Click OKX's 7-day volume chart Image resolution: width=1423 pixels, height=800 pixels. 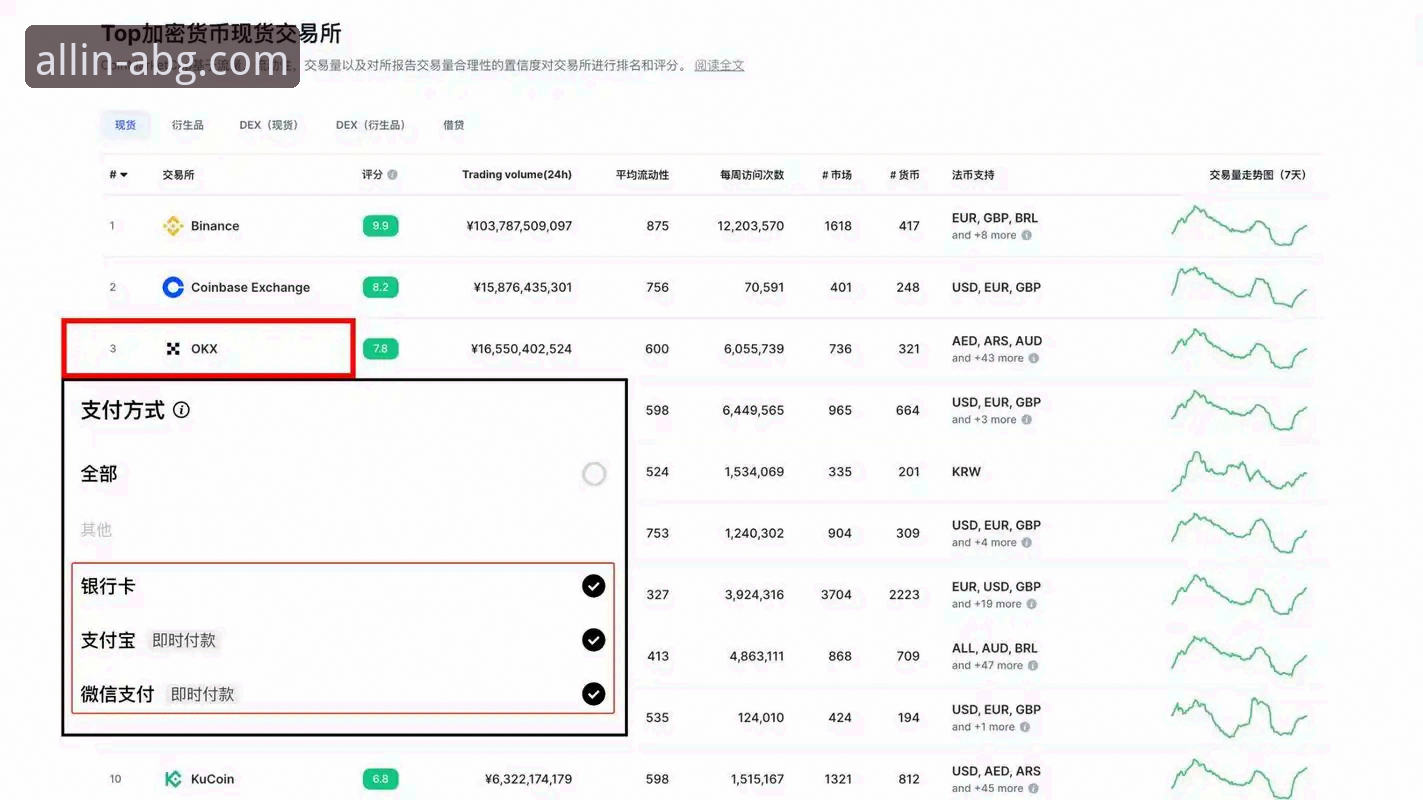[x=1239, y=349]
